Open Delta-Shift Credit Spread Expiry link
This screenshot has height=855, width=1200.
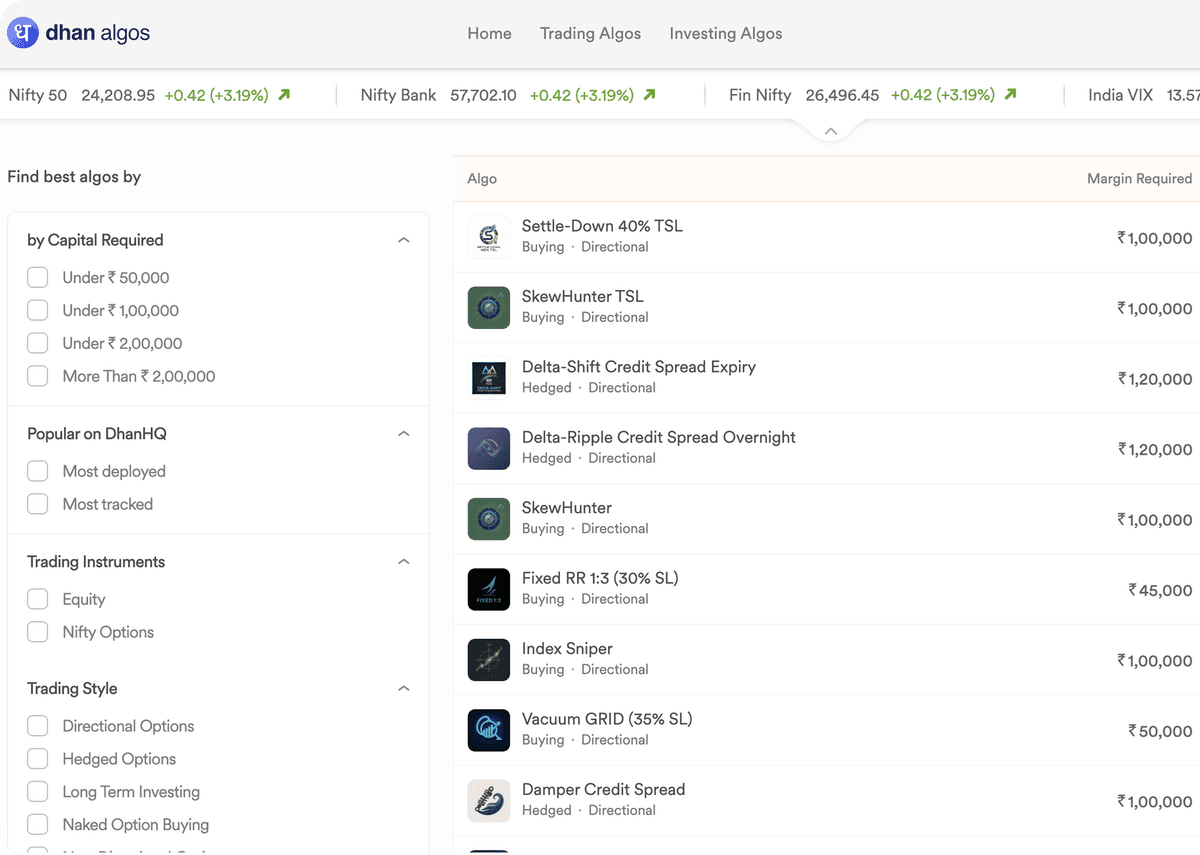point(639,367)
